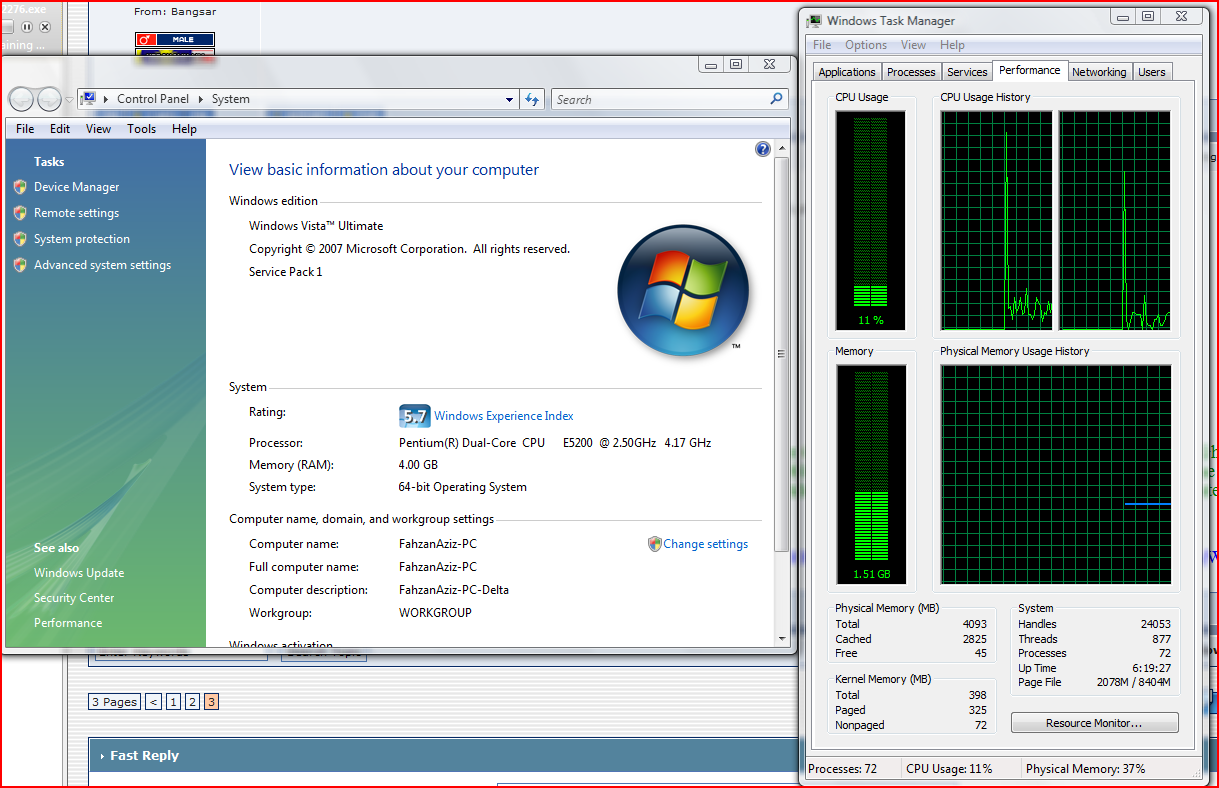Screen dimensions: 1219x788
Task: Click the shield icon next to Remote settings
Action: [x=20, y=213]
